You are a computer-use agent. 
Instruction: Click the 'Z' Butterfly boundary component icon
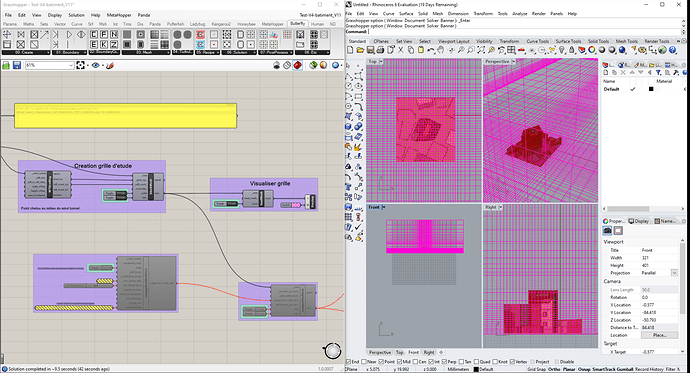pyautogui.click(x=114, y=44)
